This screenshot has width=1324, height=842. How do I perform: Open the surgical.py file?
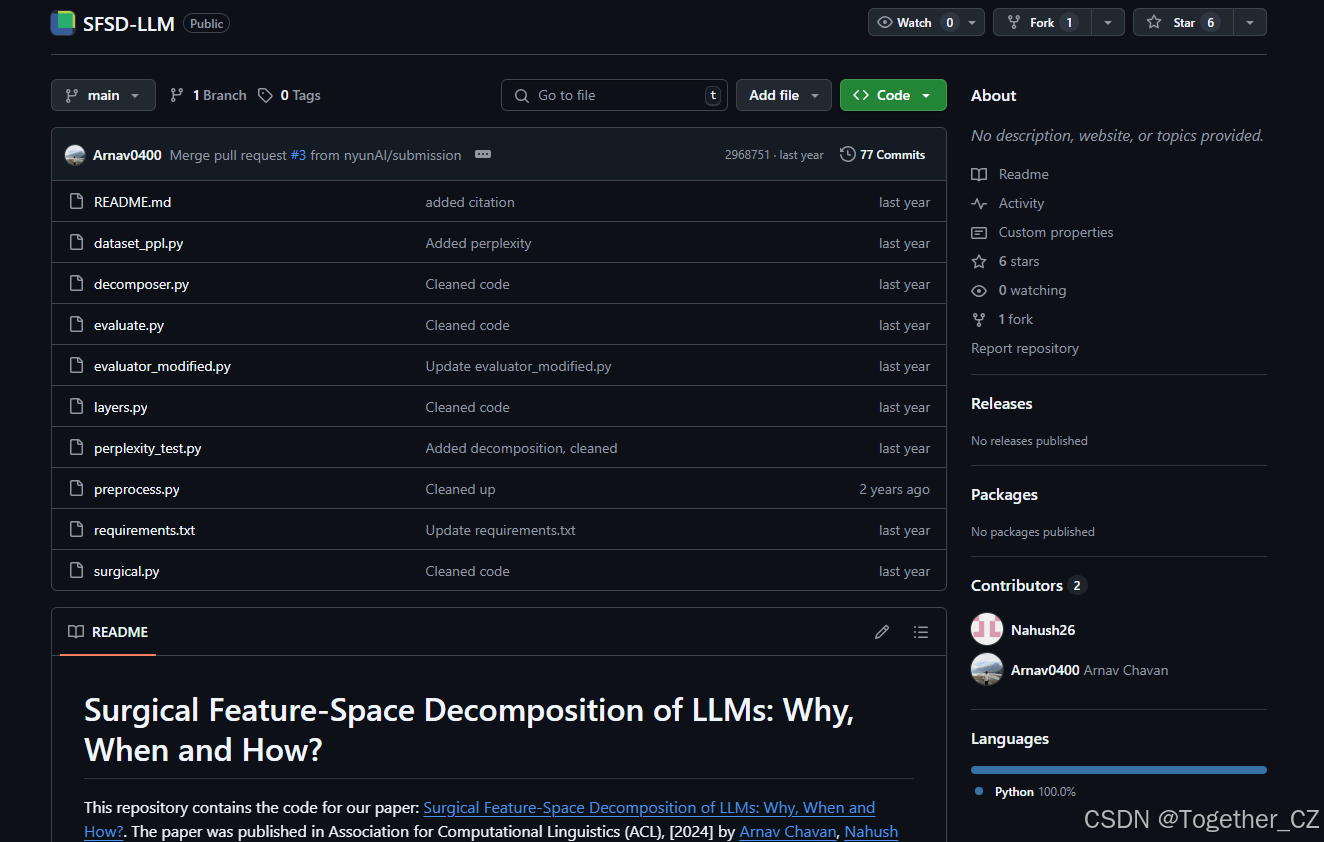pyautogui.click(x=126, y=571)
